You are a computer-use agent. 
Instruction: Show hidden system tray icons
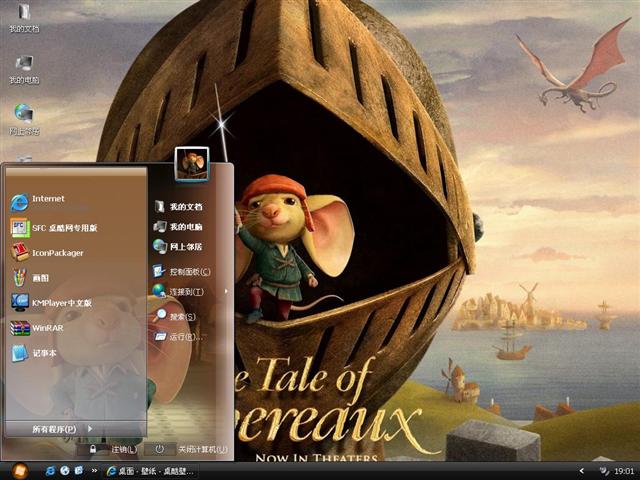[x=582, y=471]
